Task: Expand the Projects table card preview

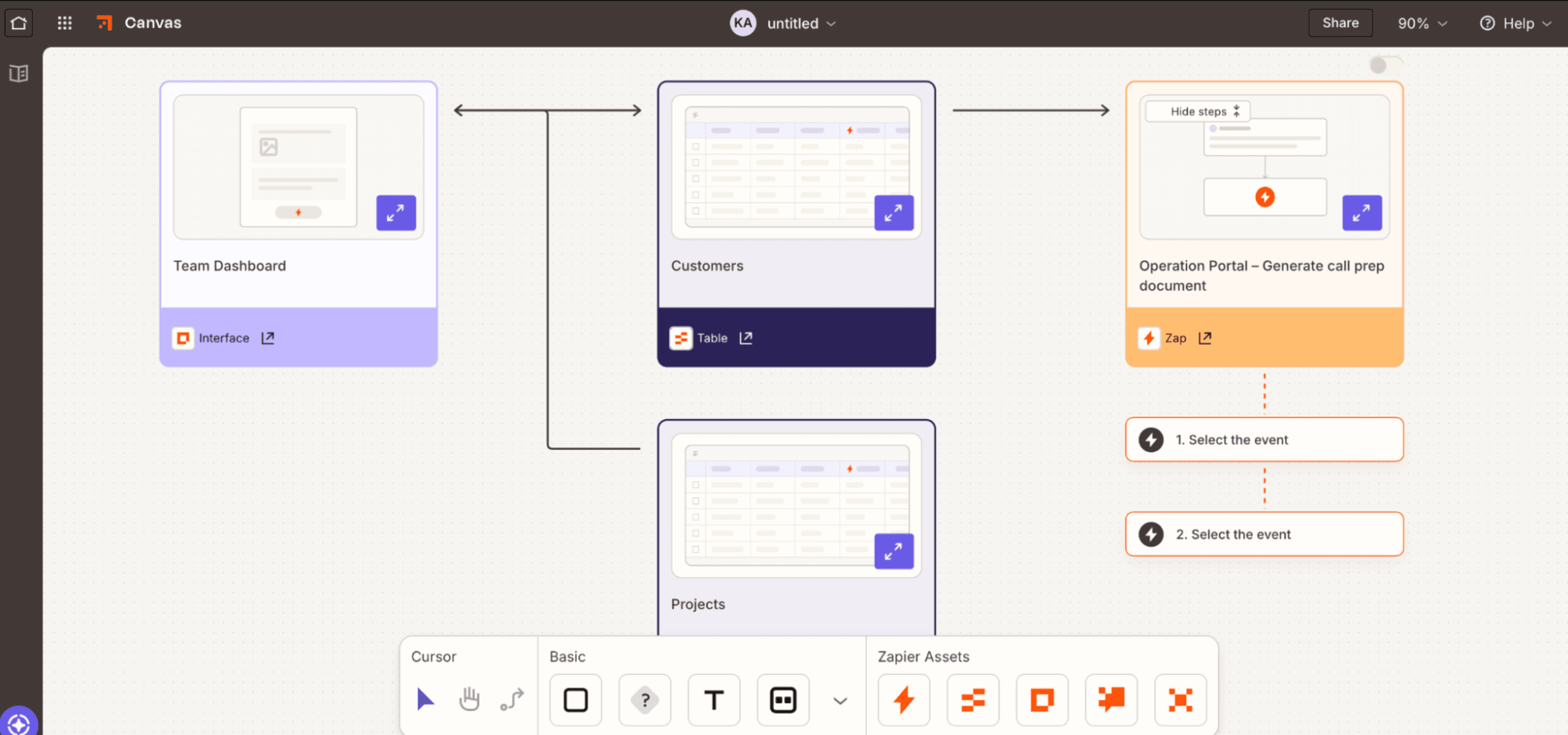Action: tap(894, 551)
